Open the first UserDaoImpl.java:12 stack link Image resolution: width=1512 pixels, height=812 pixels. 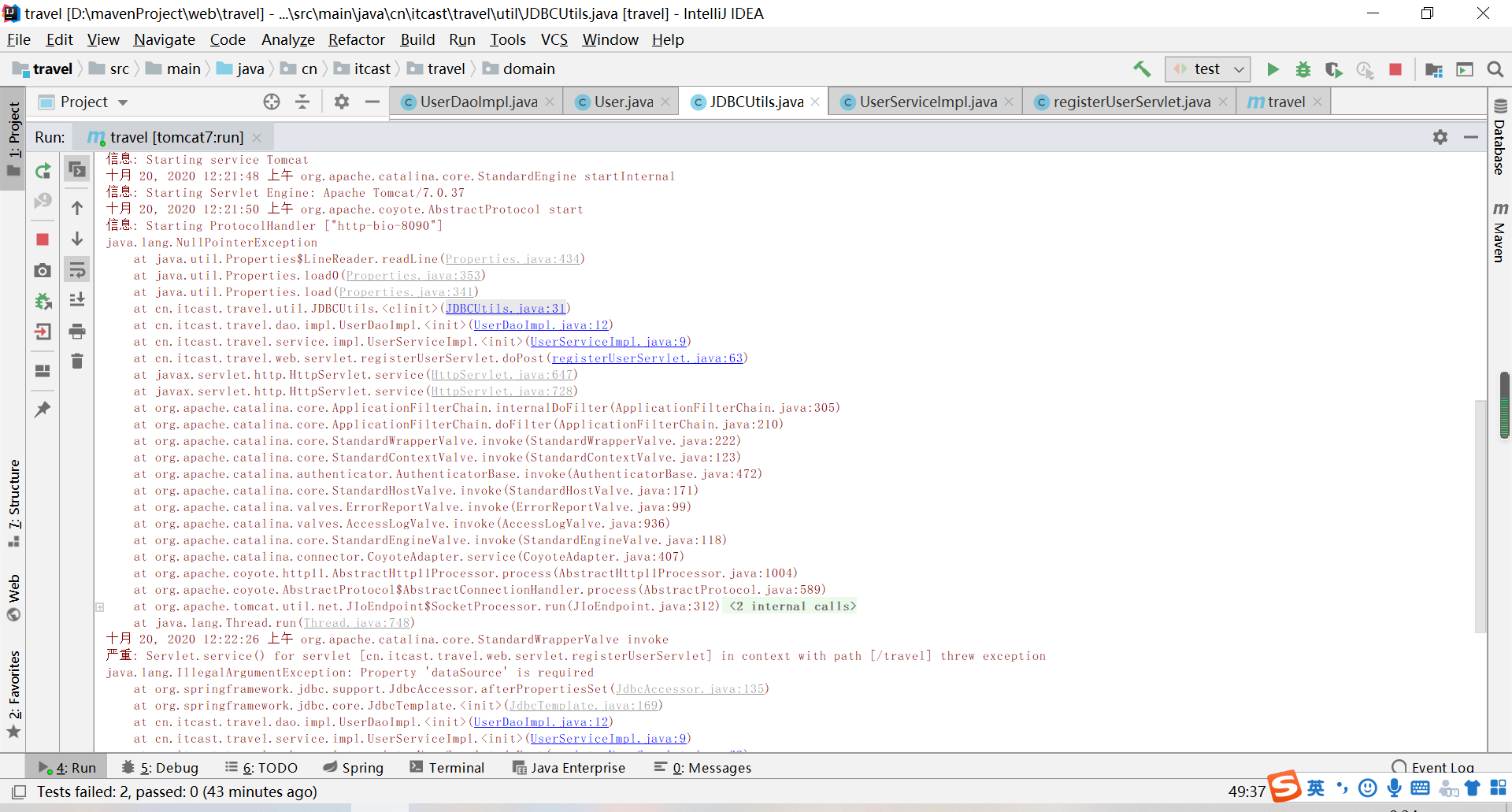[x=541, y=325]
